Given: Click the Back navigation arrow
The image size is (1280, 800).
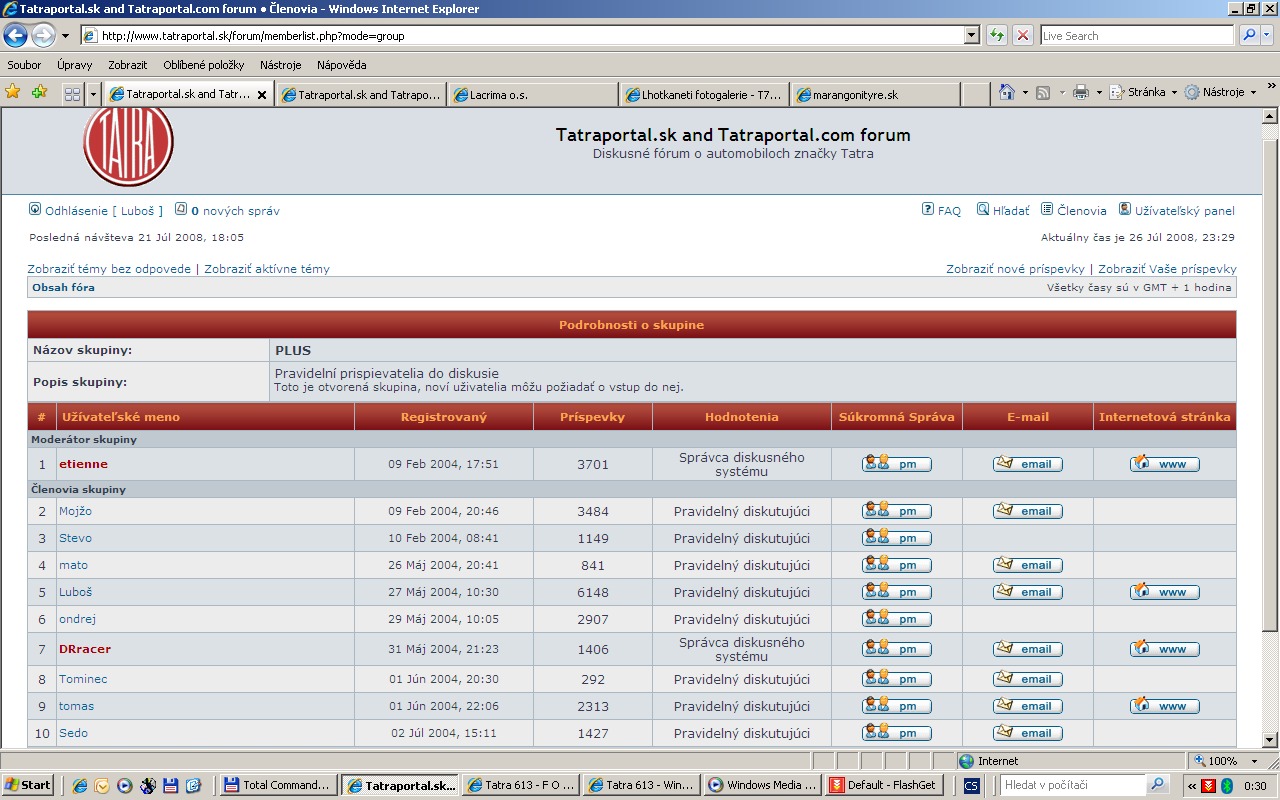Looking at the screenshot, I should pyautogui.click(x=15, y=35).
